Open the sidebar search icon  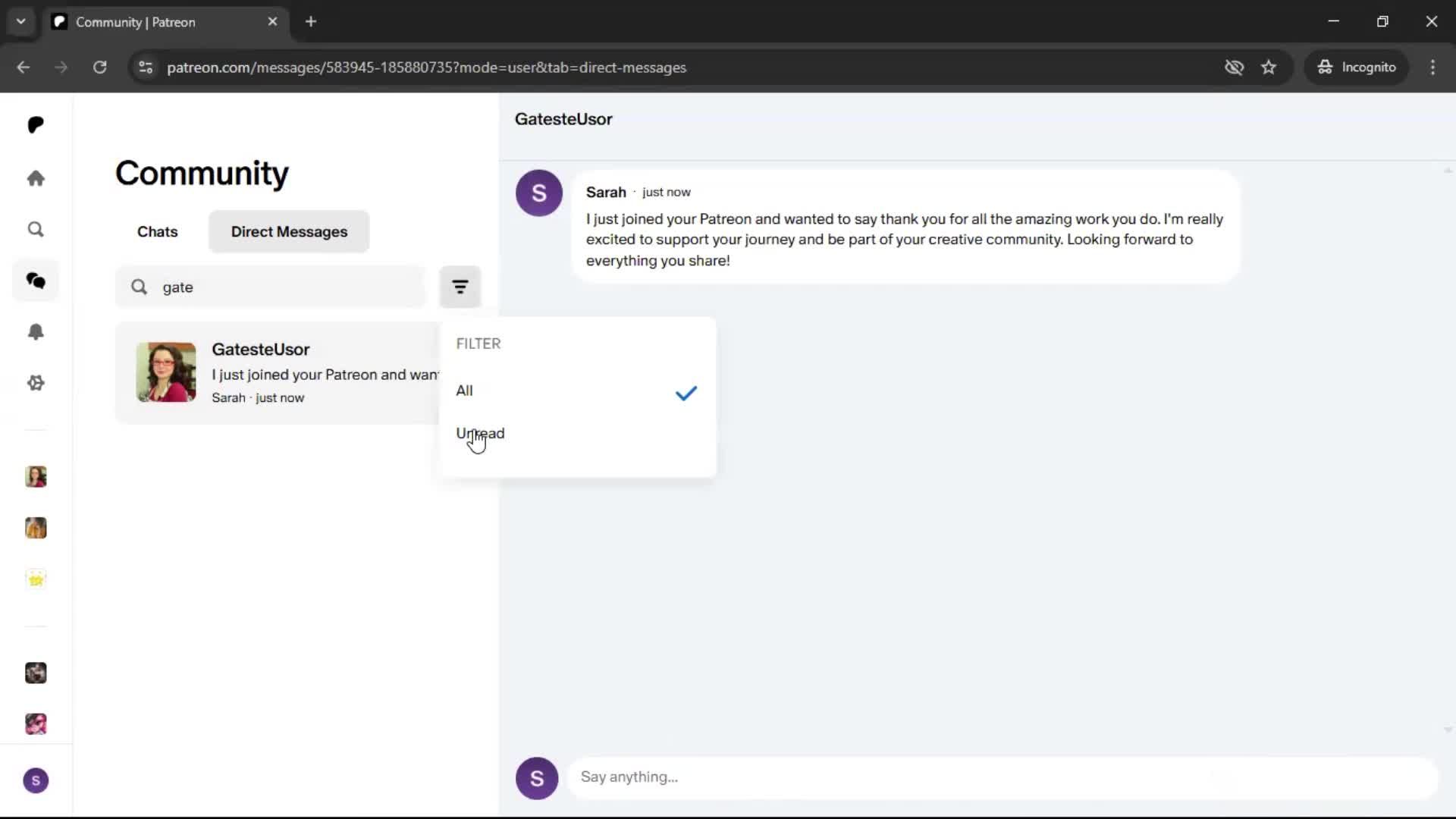(36, 229)
